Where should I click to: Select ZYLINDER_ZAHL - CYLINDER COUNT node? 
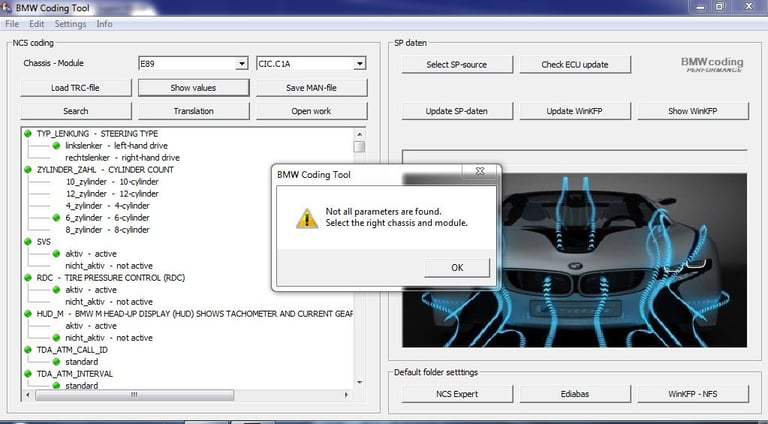tap(105, 169)
